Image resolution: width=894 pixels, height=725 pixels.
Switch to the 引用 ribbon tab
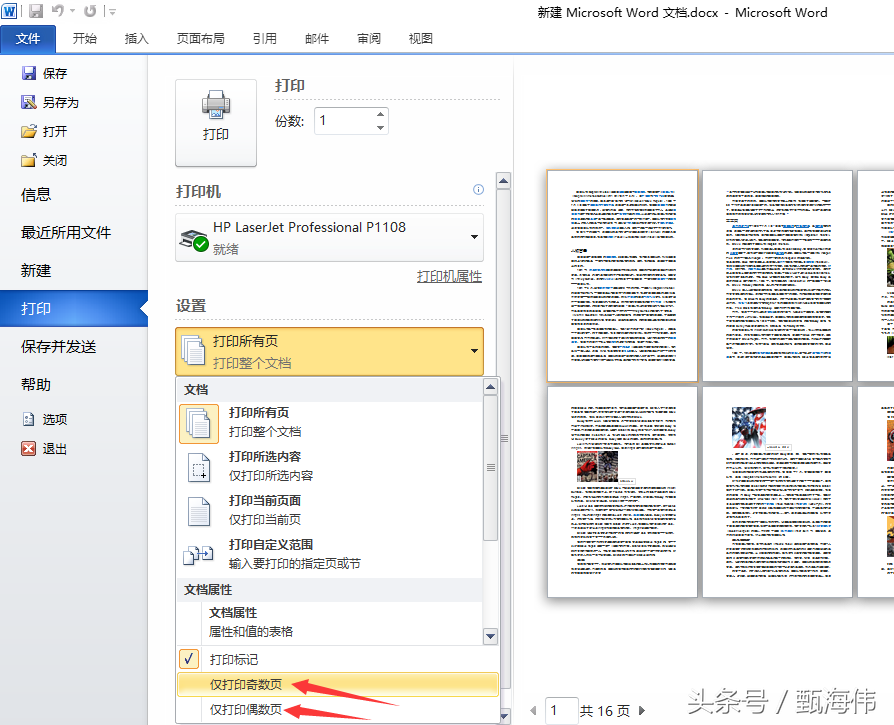tap(265, 39)
